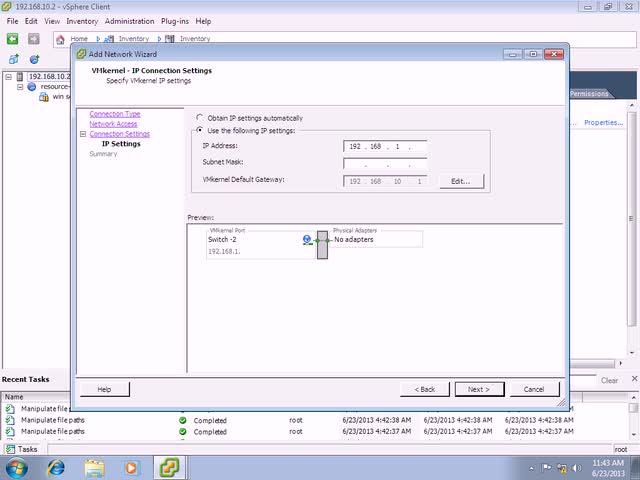Screen dimensions: 640x480
Task: Close the Recent Tasks panel
Action: pos(634,379)
